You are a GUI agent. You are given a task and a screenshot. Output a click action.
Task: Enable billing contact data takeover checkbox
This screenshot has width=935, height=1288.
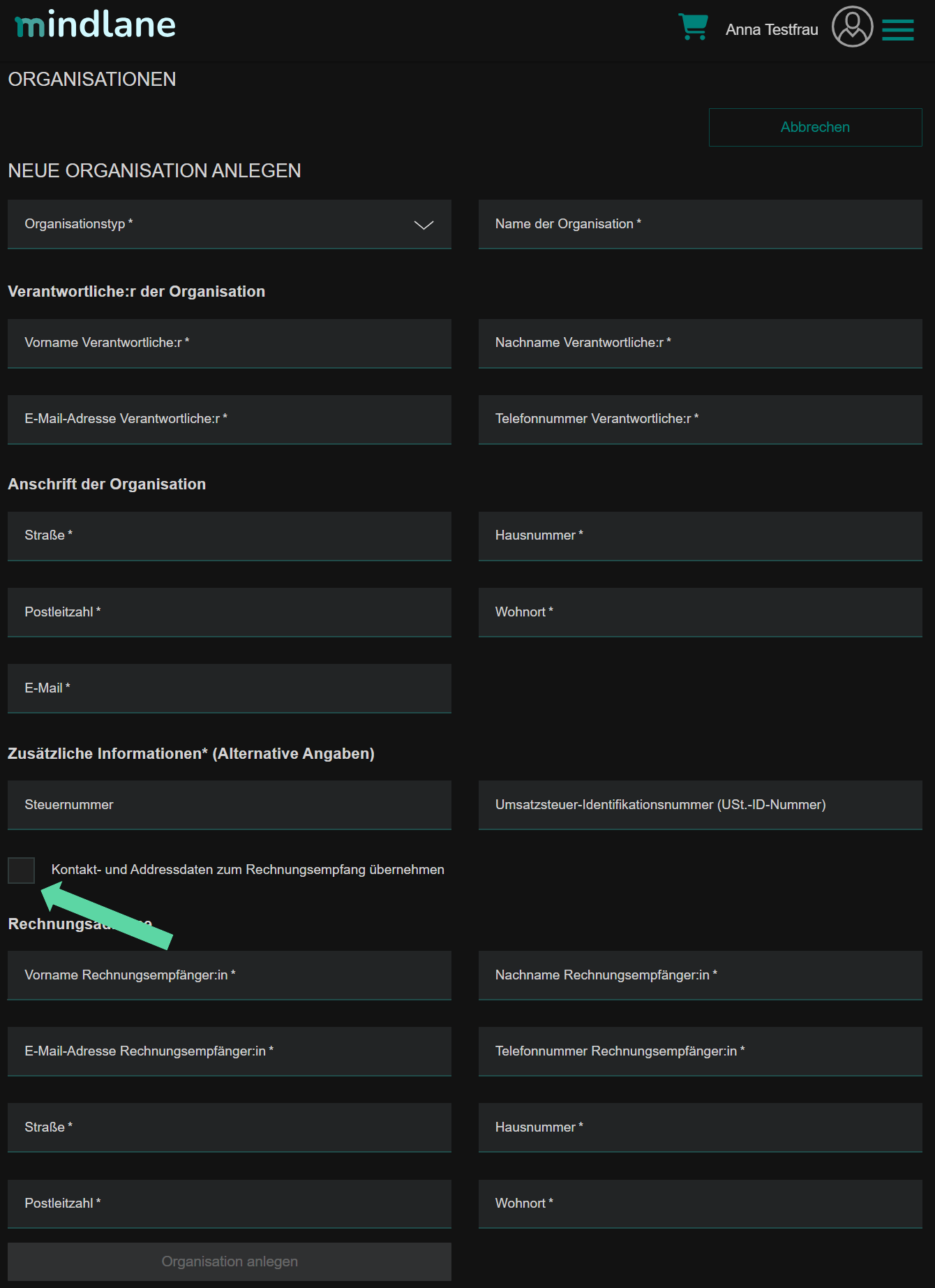click(22, 870)
